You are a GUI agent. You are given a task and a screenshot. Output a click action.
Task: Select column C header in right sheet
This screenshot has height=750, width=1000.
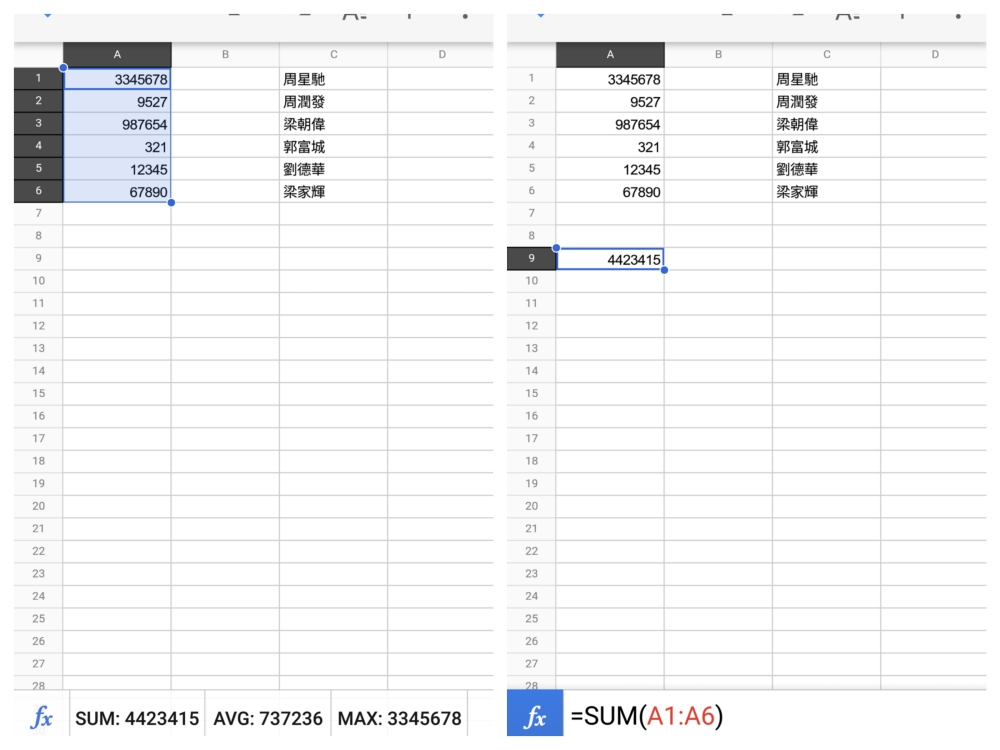(827, 55)
